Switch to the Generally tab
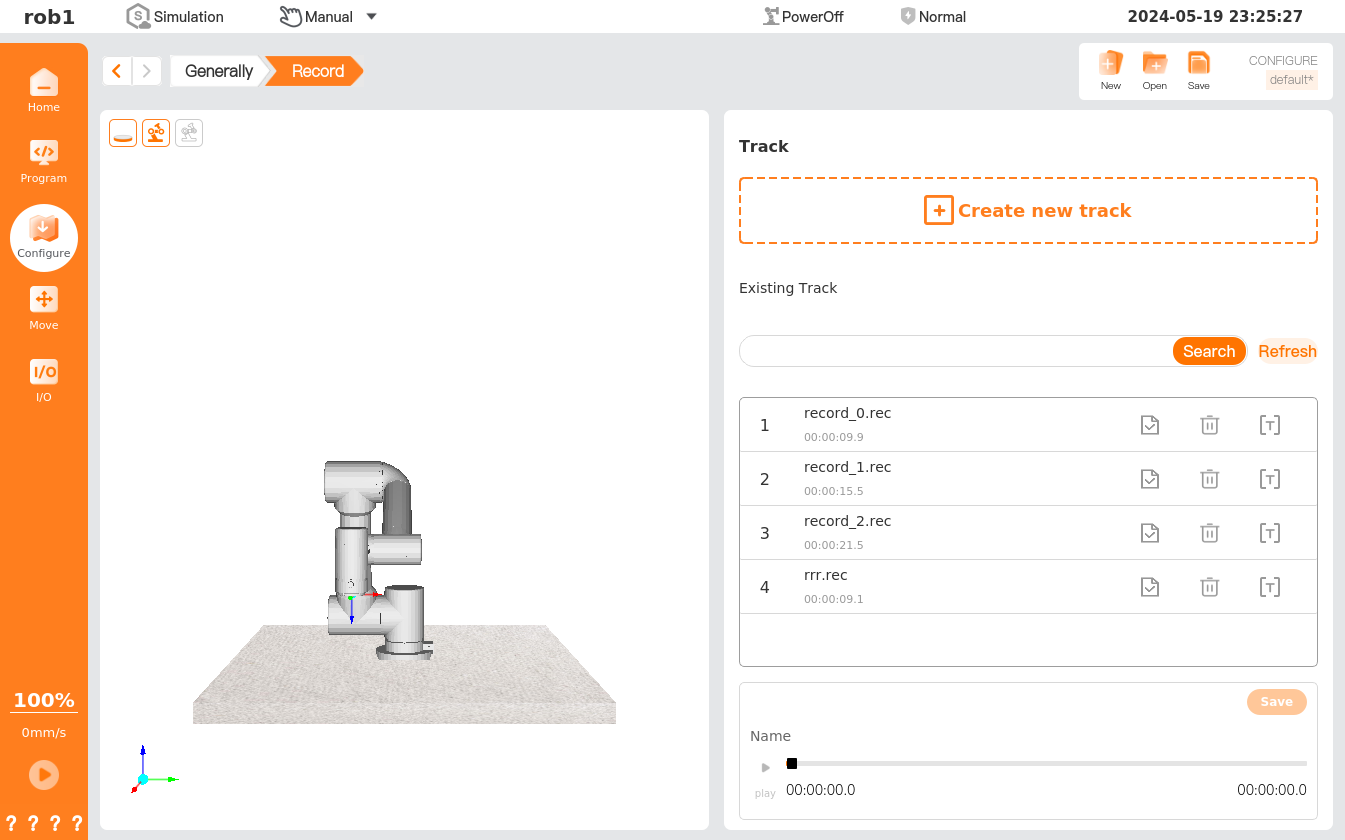The width and height of the screenshot is (1345, 840). coord(218,71)
